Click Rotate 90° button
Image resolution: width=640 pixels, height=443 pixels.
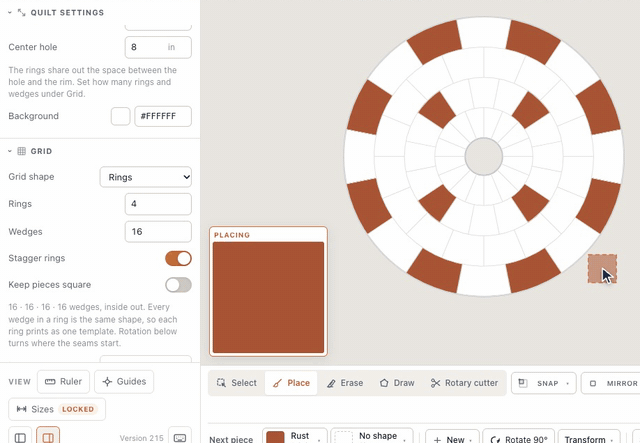pyautogui.click(x=518, y=439)
